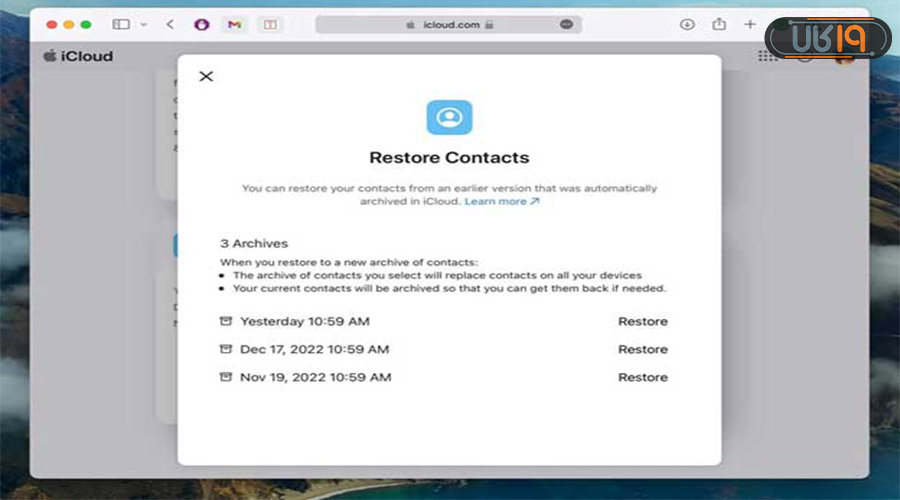Restore the Yesterday 10:59 AM archive

click(642, 322)
